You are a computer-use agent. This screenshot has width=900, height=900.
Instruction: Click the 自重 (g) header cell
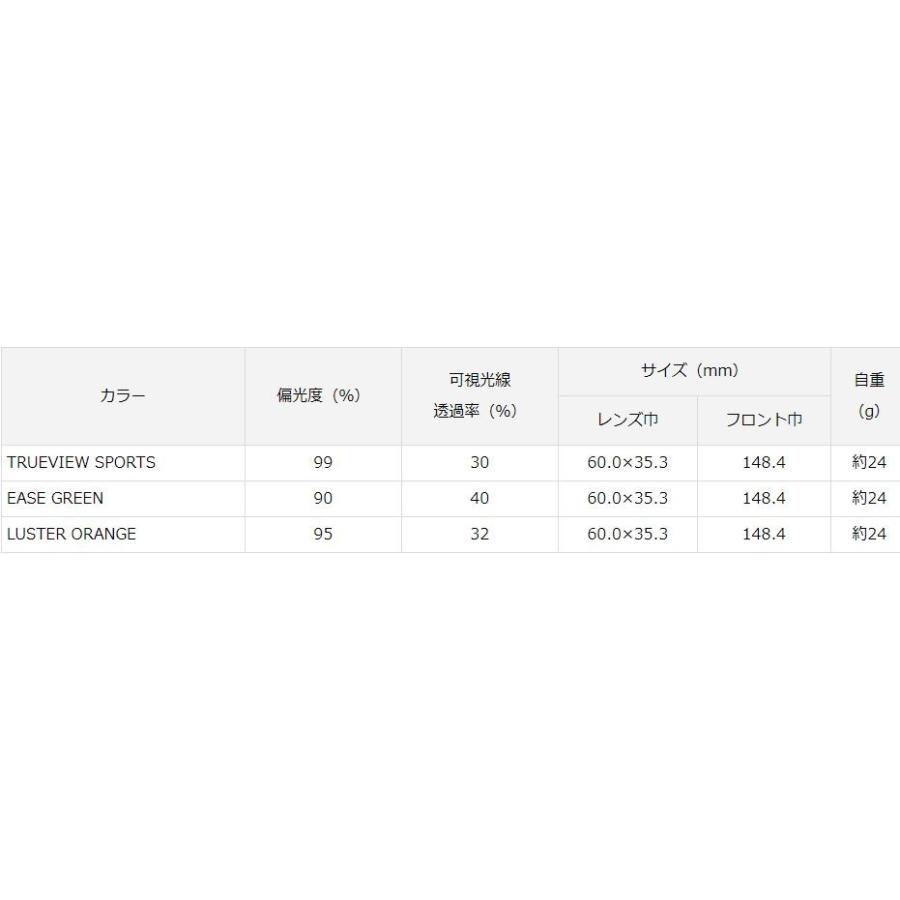(868, 396)
